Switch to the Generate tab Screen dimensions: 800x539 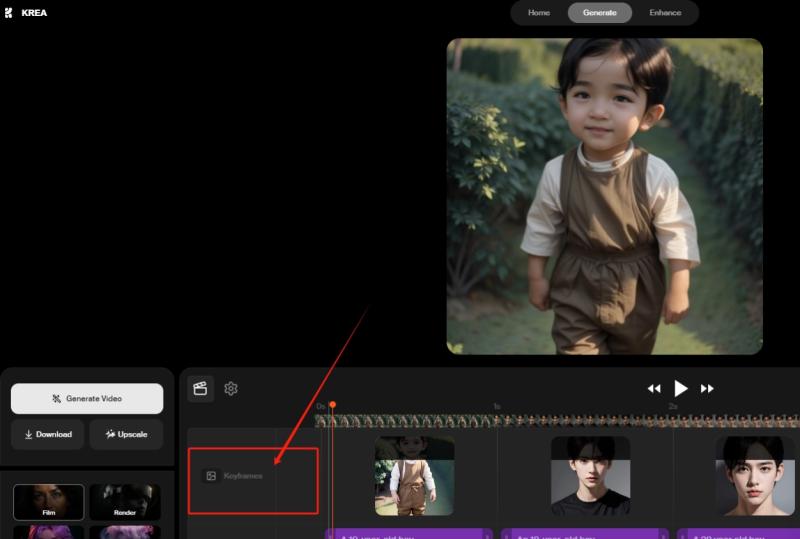600,13
